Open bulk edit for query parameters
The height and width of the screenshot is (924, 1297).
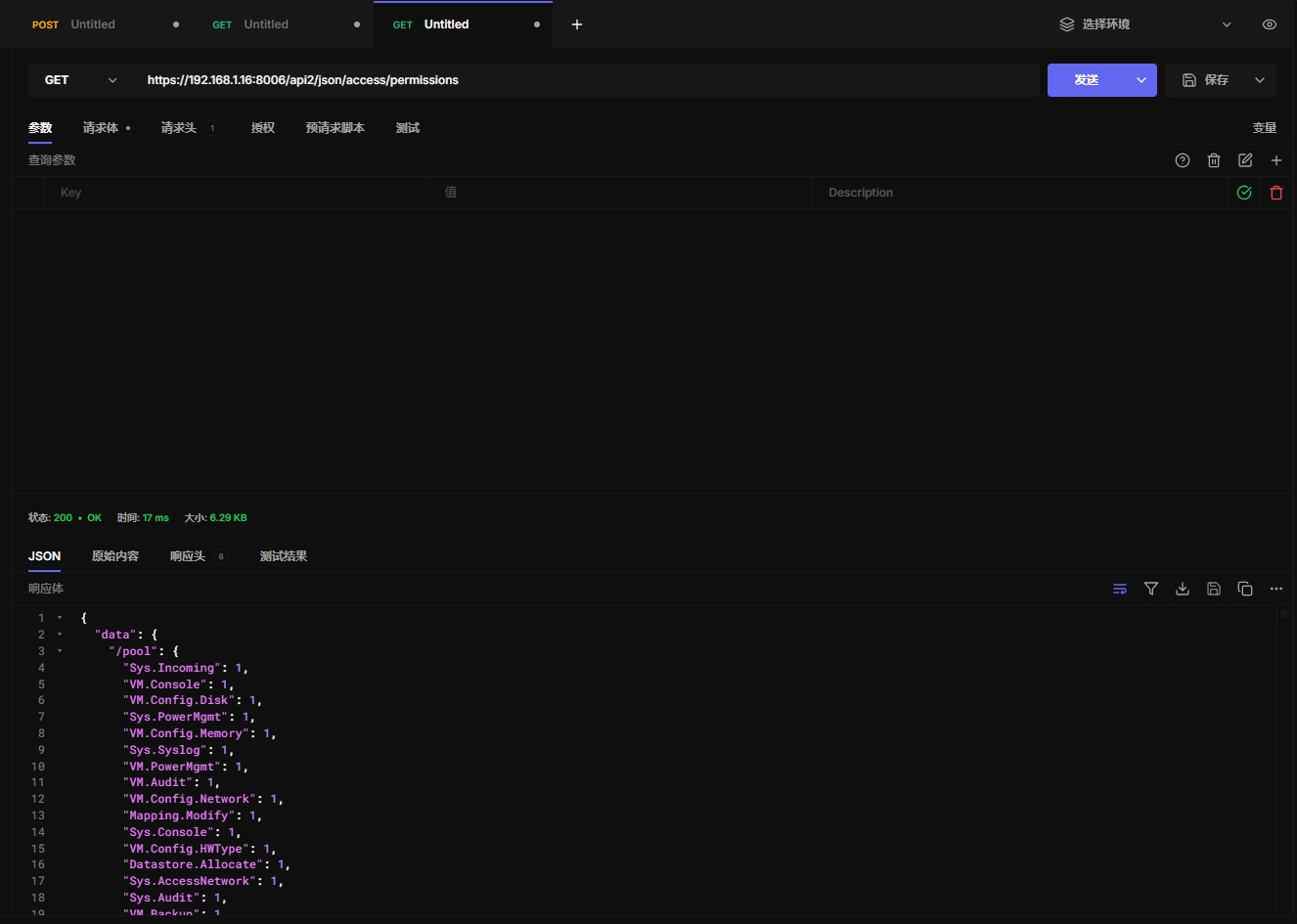(x=1245, y=160)
